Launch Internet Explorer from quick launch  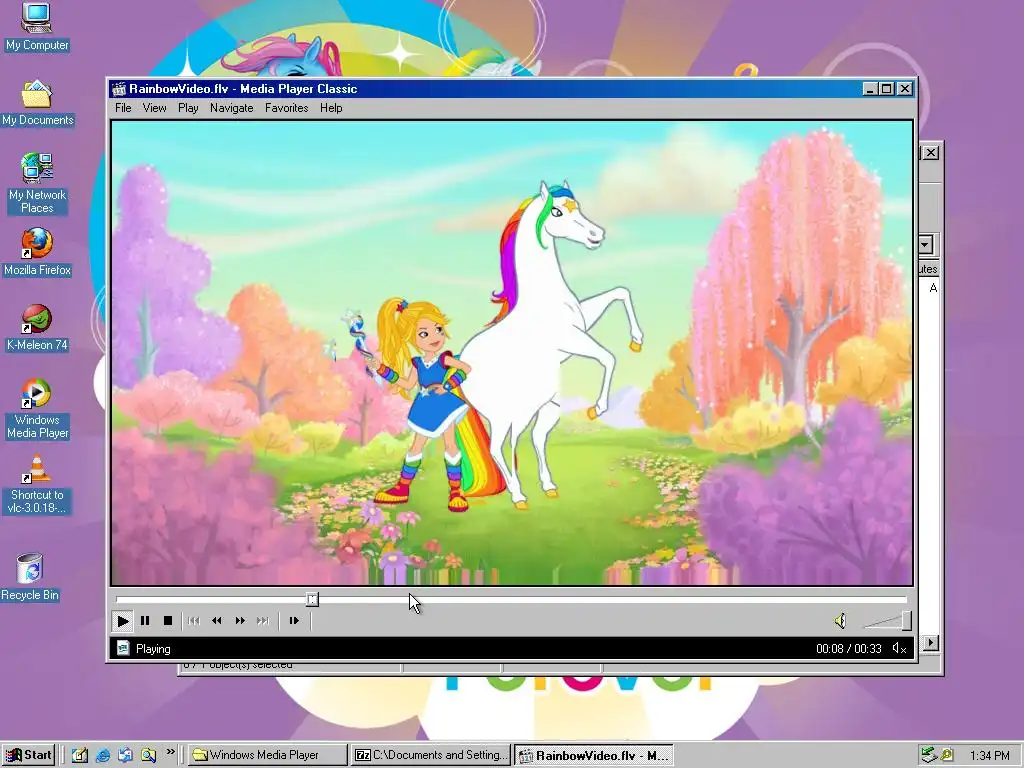coord(103,755)
